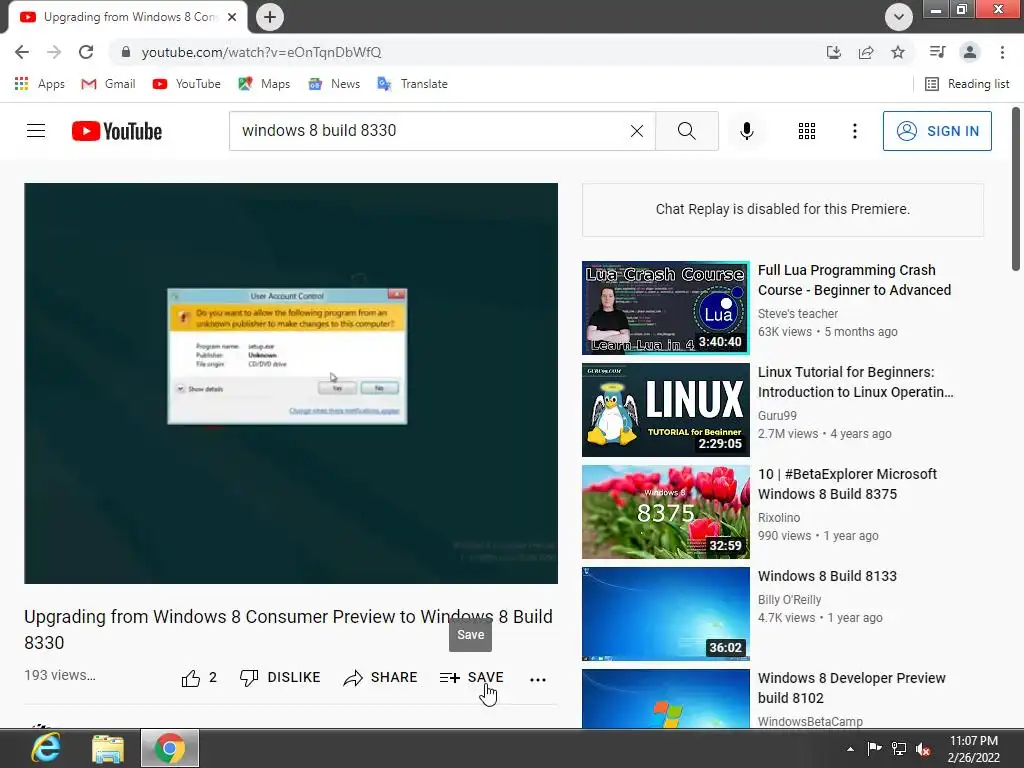The width and height of the screenshot is (1024, 768).
Task: Open the tab search dropdown arrow
Action: point(899,17)
